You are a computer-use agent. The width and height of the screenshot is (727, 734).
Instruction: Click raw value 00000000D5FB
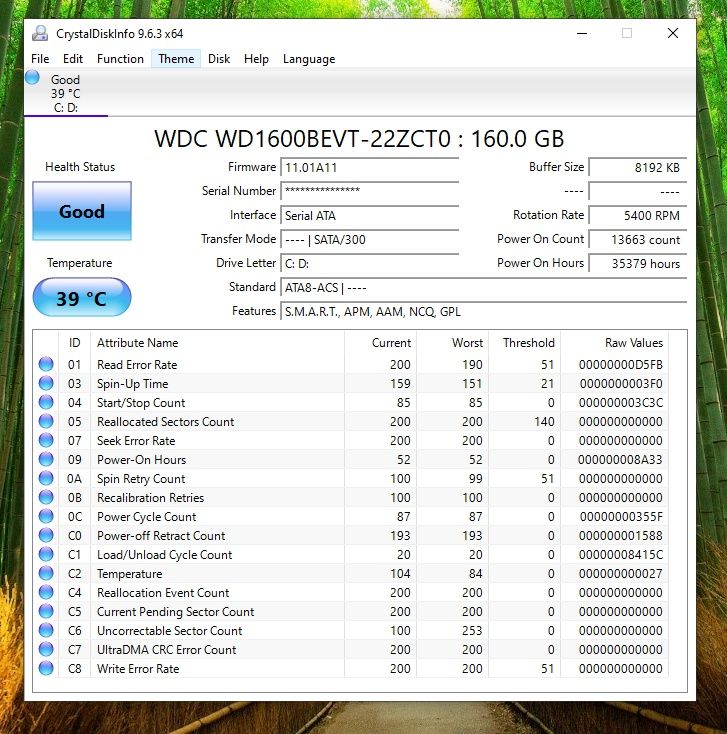click(620, 364)
